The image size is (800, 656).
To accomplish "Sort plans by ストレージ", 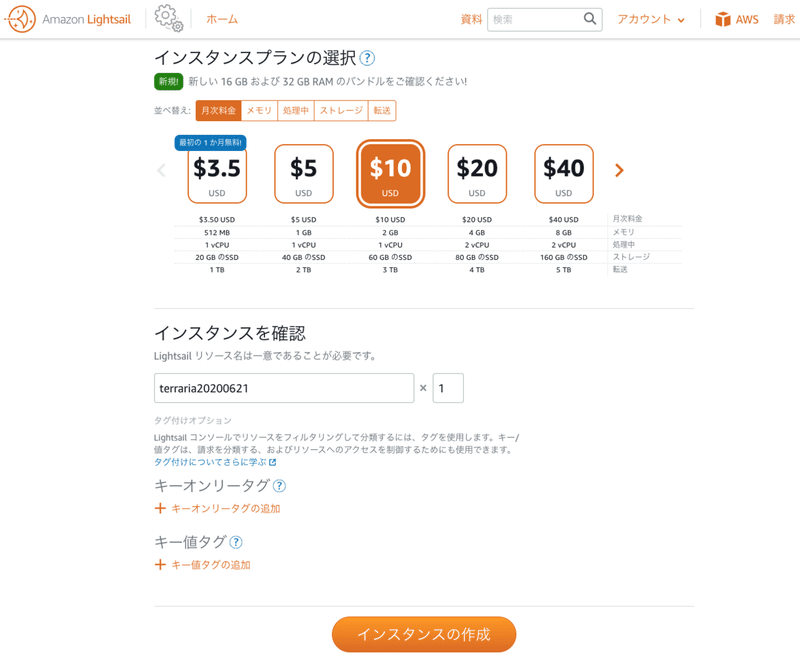I will point(341,110).
